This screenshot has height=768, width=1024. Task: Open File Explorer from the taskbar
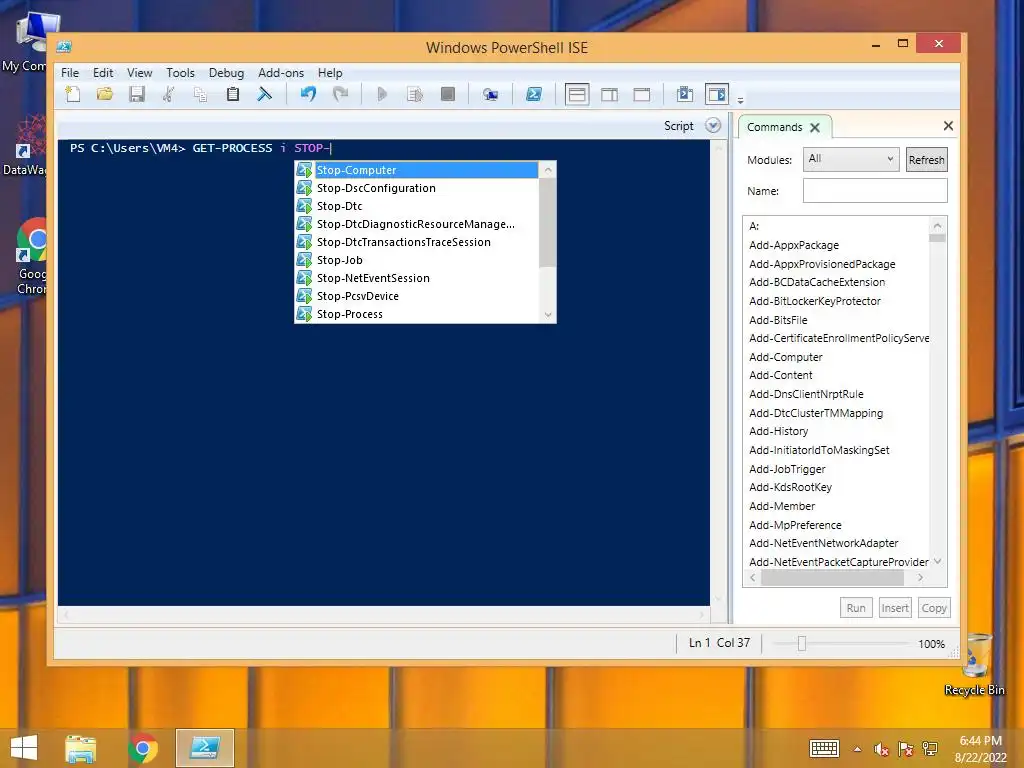point(81,748)
